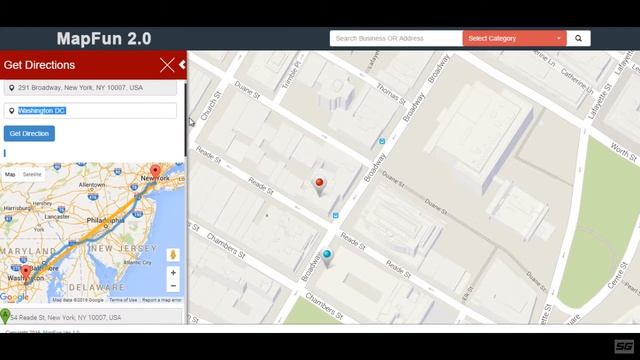Screen dimensions: 640x360
Task: Click the 291 Broadway origin address field
Action: point(90,88)
